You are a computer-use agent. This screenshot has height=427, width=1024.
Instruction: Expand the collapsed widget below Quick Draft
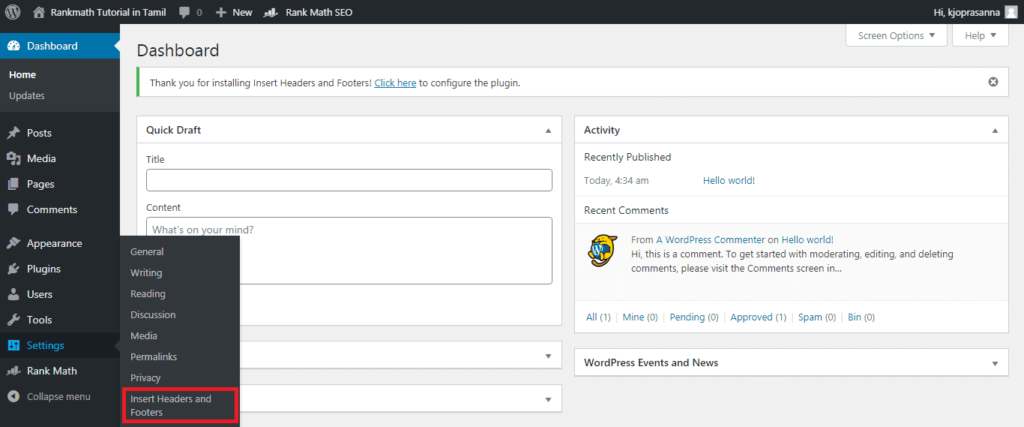(x=548, y=356)
